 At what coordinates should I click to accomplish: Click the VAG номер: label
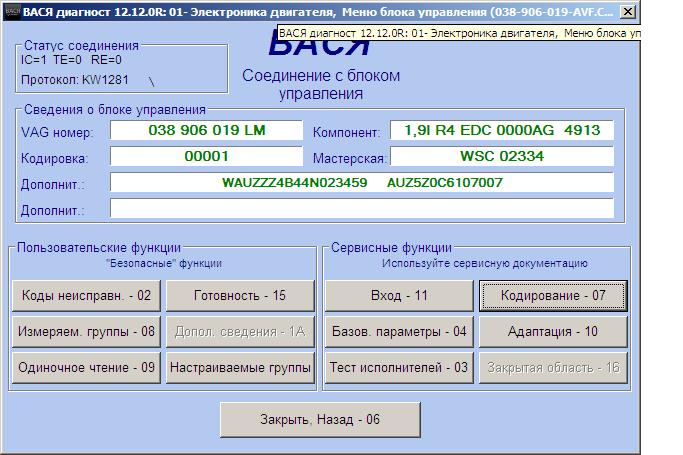click(57, 132)
